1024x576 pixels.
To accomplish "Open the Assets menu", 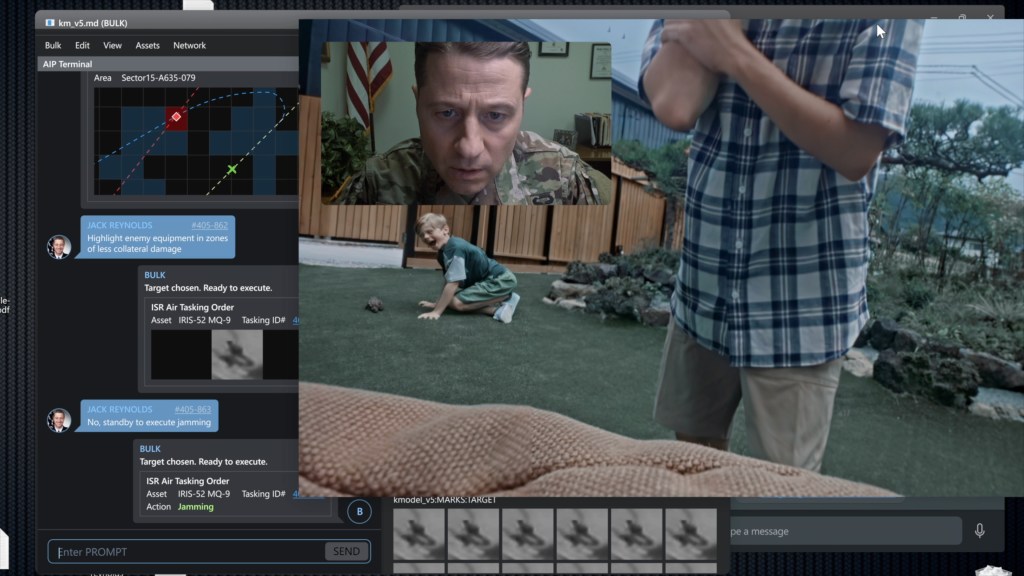I will pyautogui.click(x=147, y=45).
